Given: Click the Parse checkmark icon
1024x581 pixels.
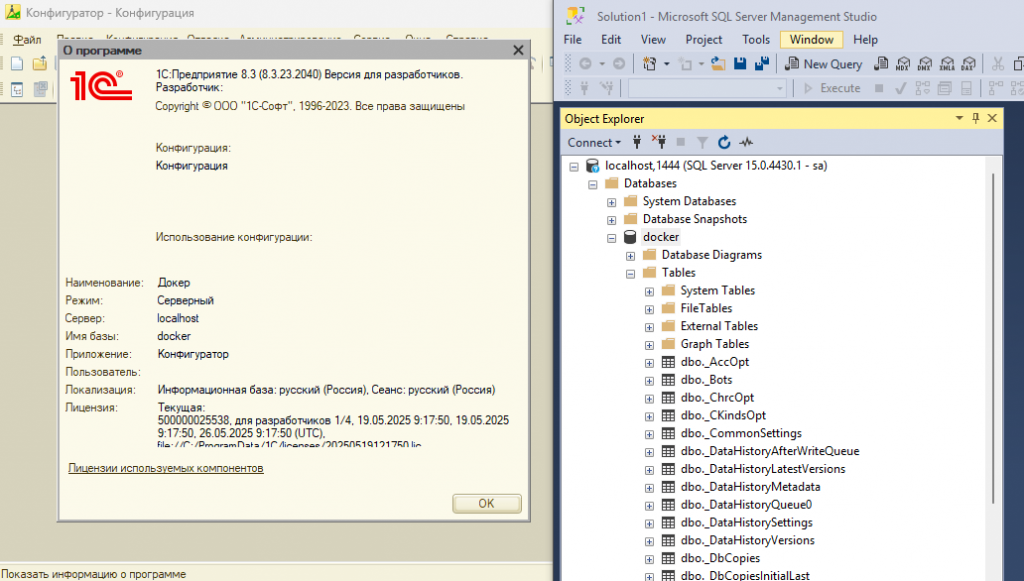Looking at the screenshot, I should tap(901, 88).
